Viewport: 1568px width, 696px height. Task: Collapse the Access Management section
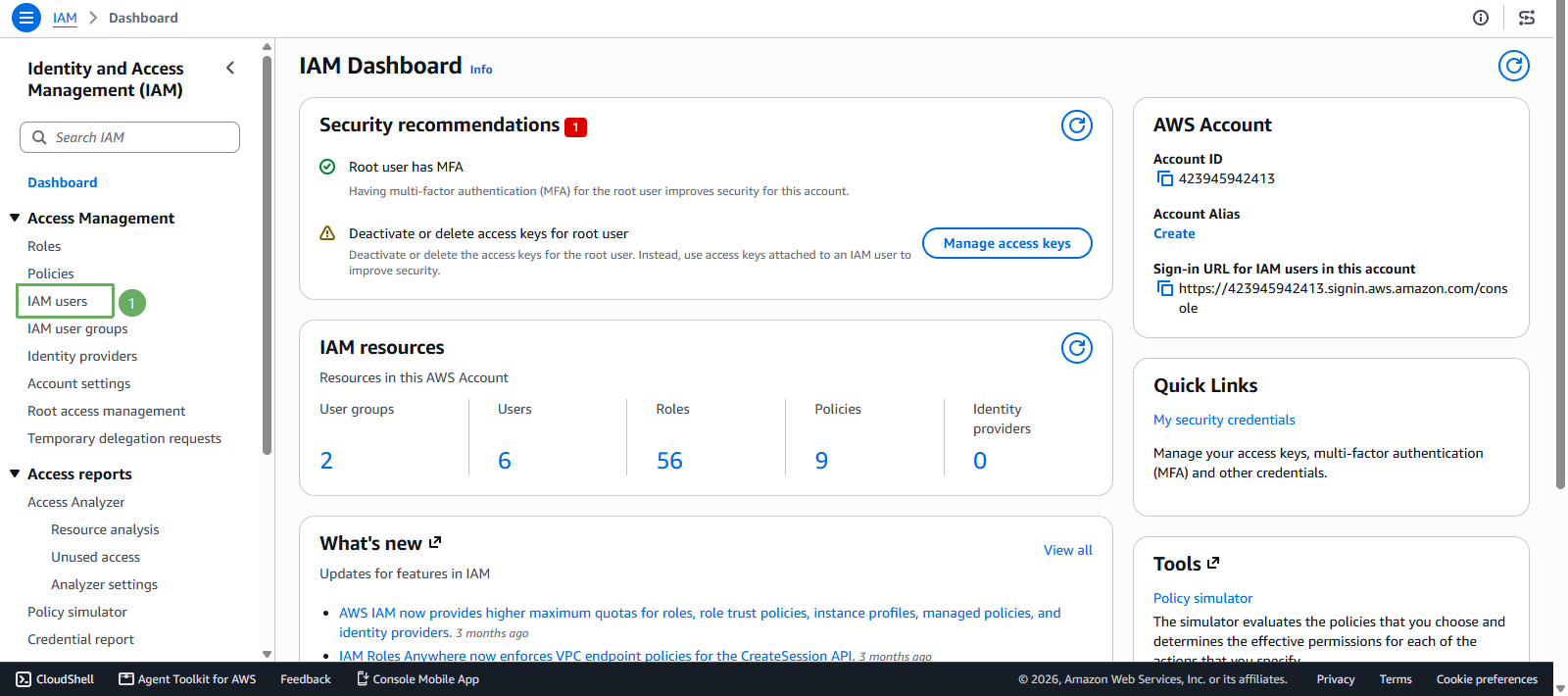(x=15, y=218)
